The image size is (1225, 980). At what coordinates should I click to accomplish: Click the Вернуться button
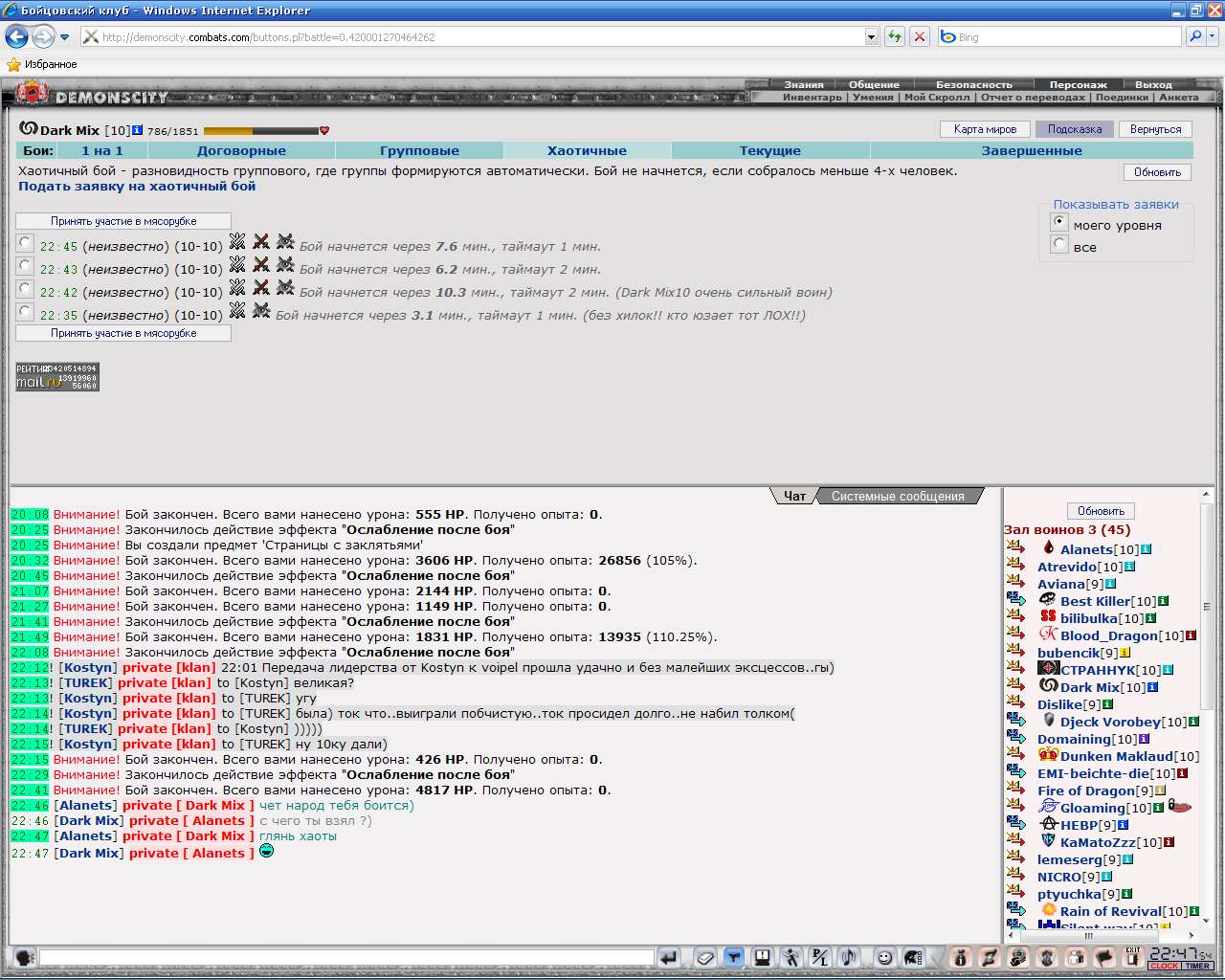tap(1155, 129)
